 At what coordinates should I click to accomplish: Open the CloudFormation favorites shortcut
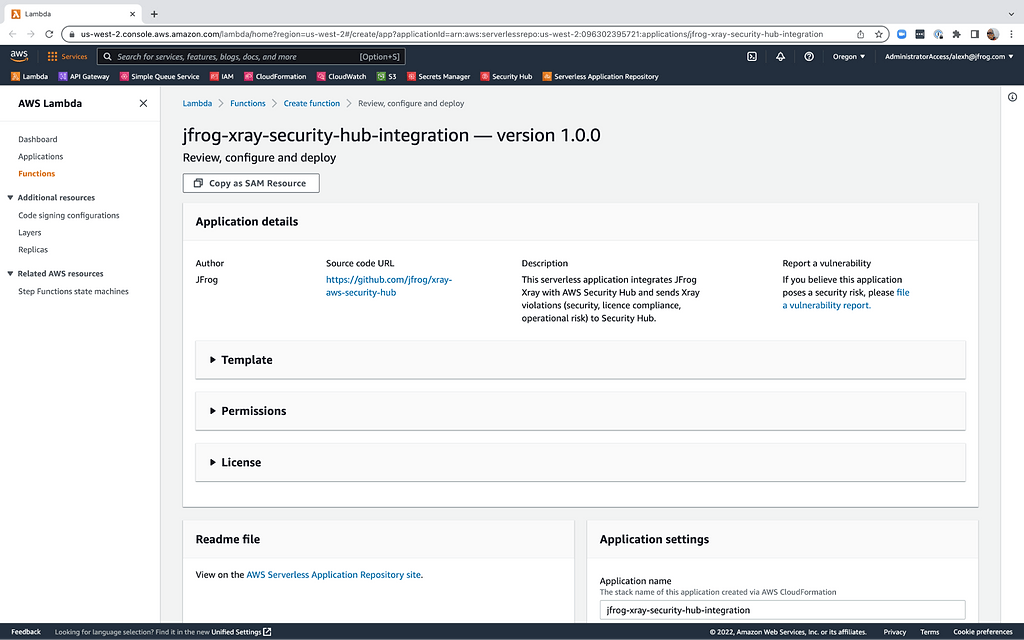click(275, 76)
